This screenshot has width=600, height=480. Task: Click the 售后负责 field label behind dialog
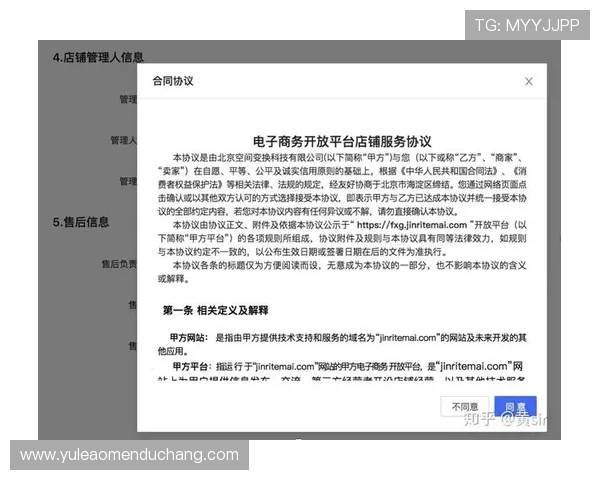119,264
